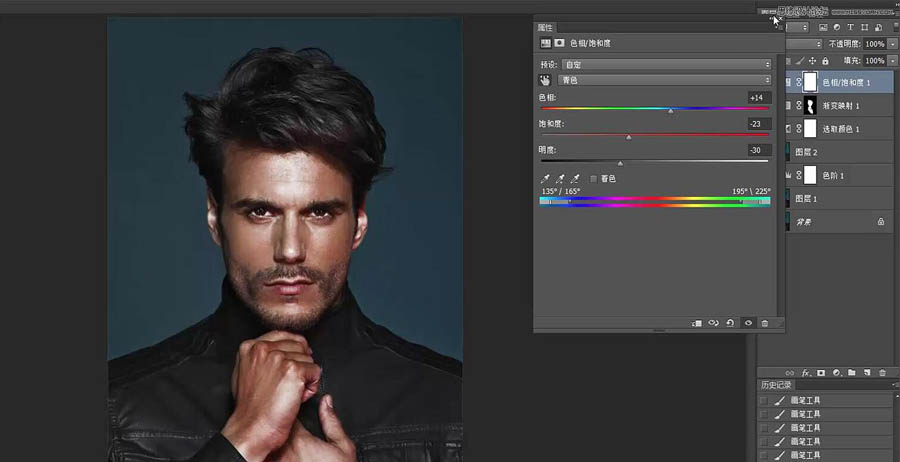Click the 明度 lightness slider handle
This screenshot has height=462, width=900.
tap(620, 164)
